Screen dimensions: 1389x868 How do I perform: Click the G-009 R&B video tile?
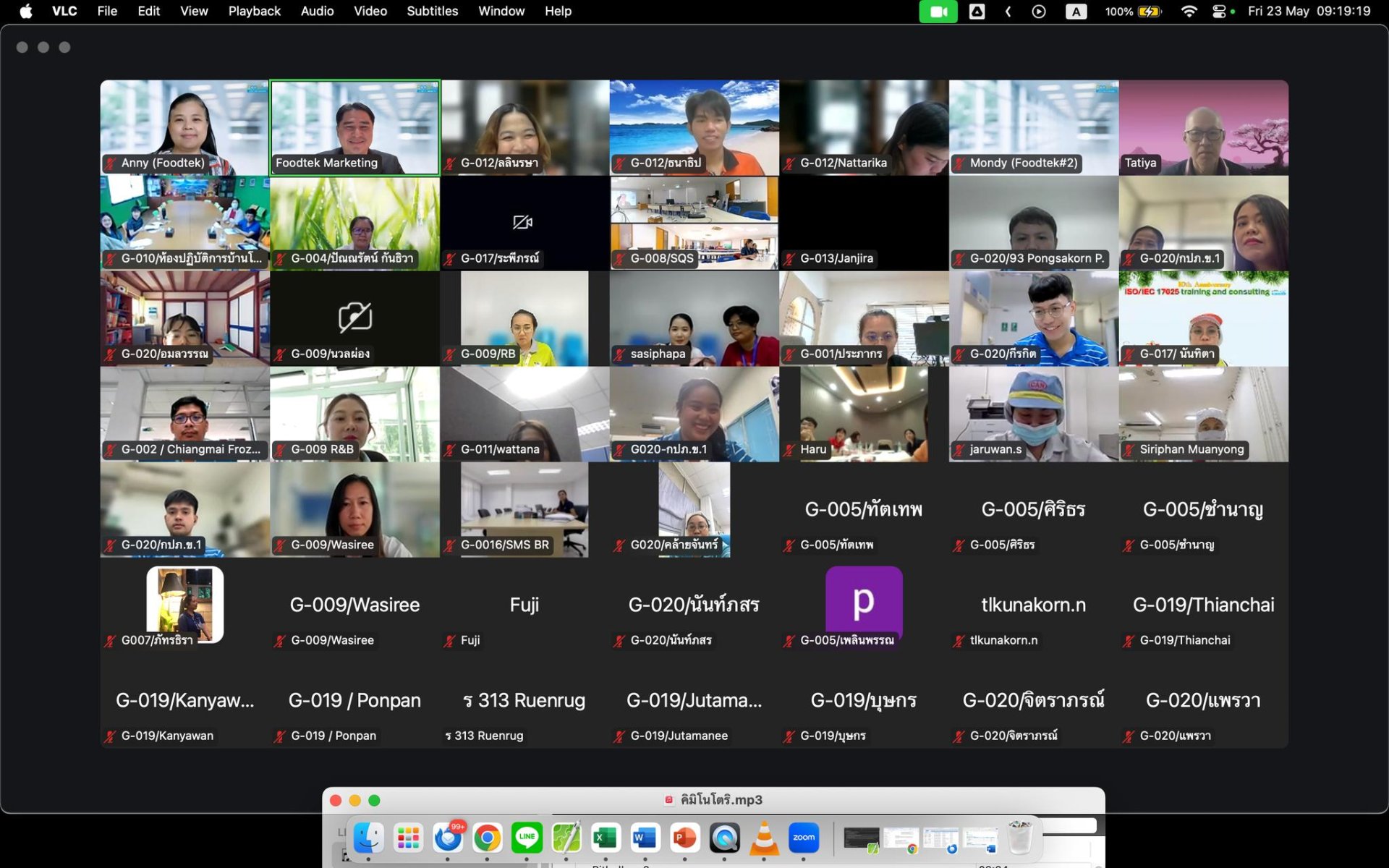(x=354, y=414)
